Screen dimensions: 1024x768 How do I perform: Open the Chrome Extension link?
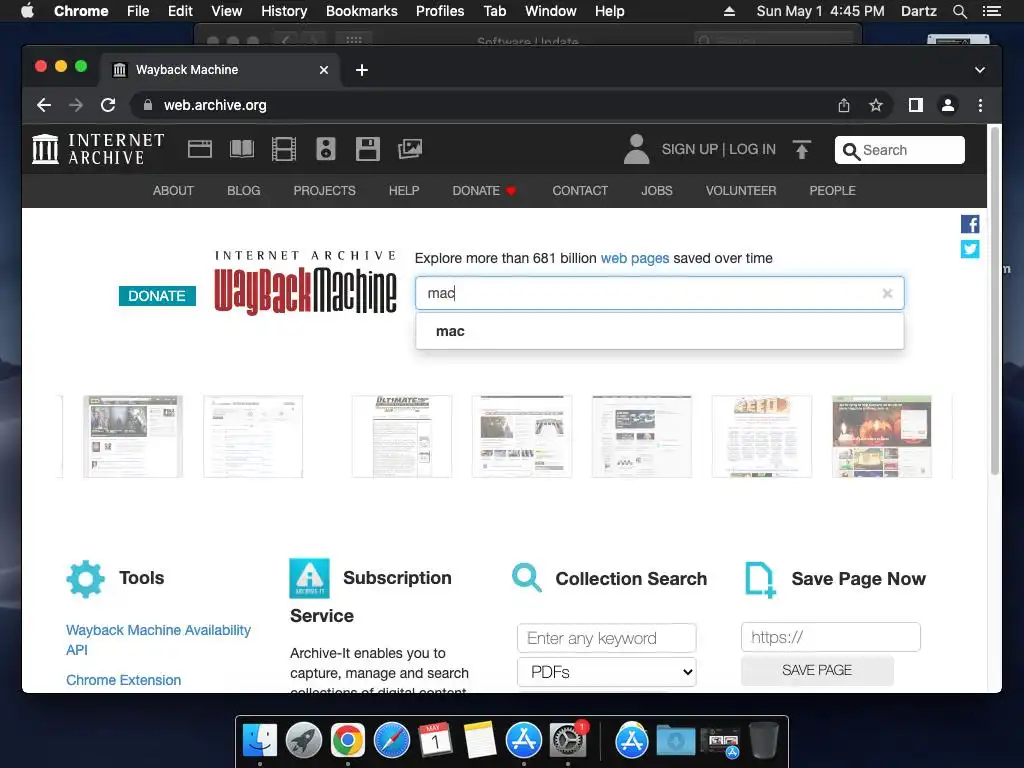pos(123,680)
